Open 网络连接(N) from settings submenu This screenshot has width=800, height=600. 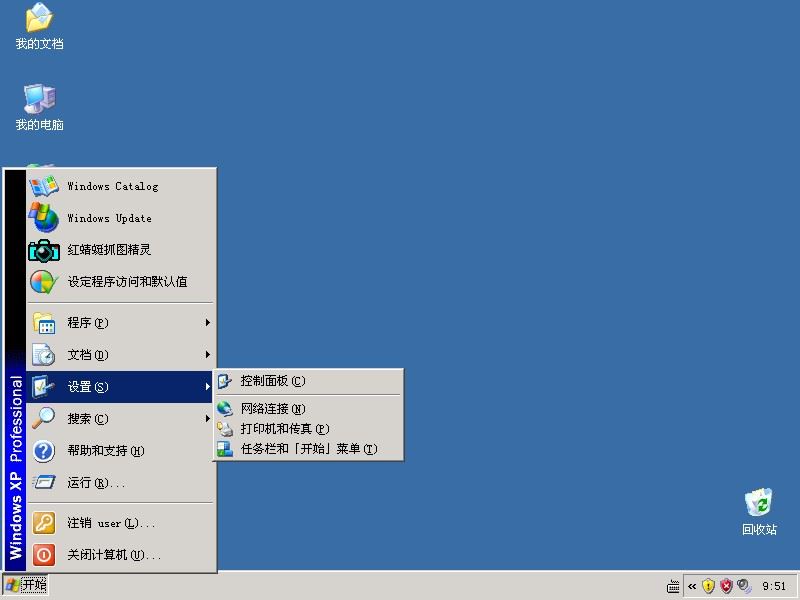[308, 409]
